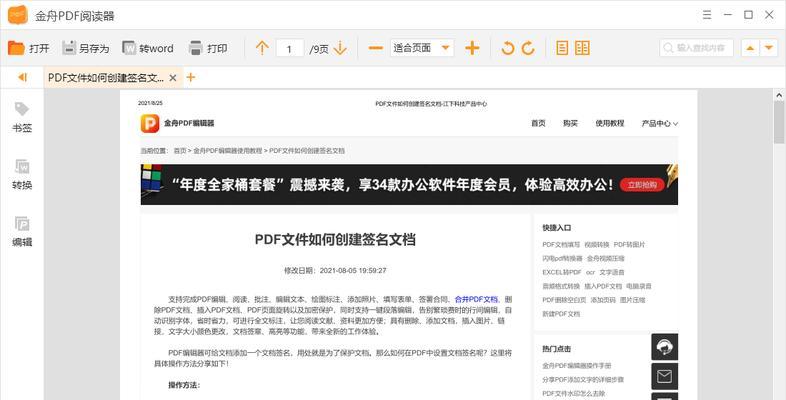
Task: Click the 转word convert icon in toolbar
Action: click(x=129, y=48)
